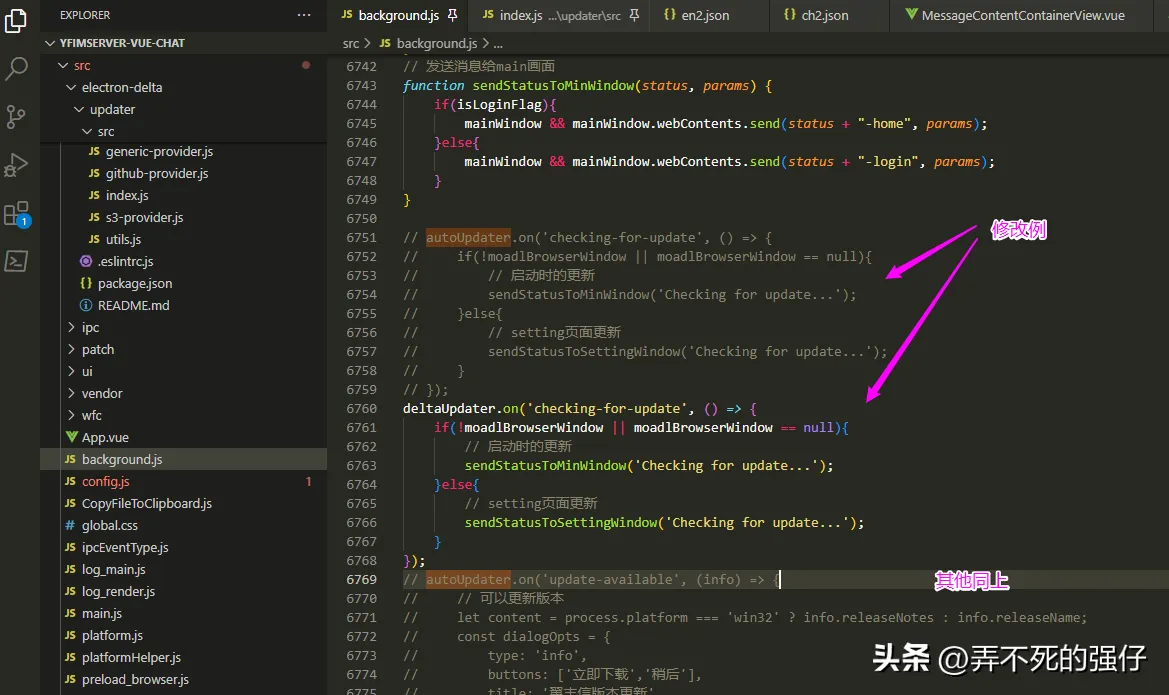Click pin icon on background.js tab
This screenshot has height=695, width=1169.
click(x=452, y=15)
